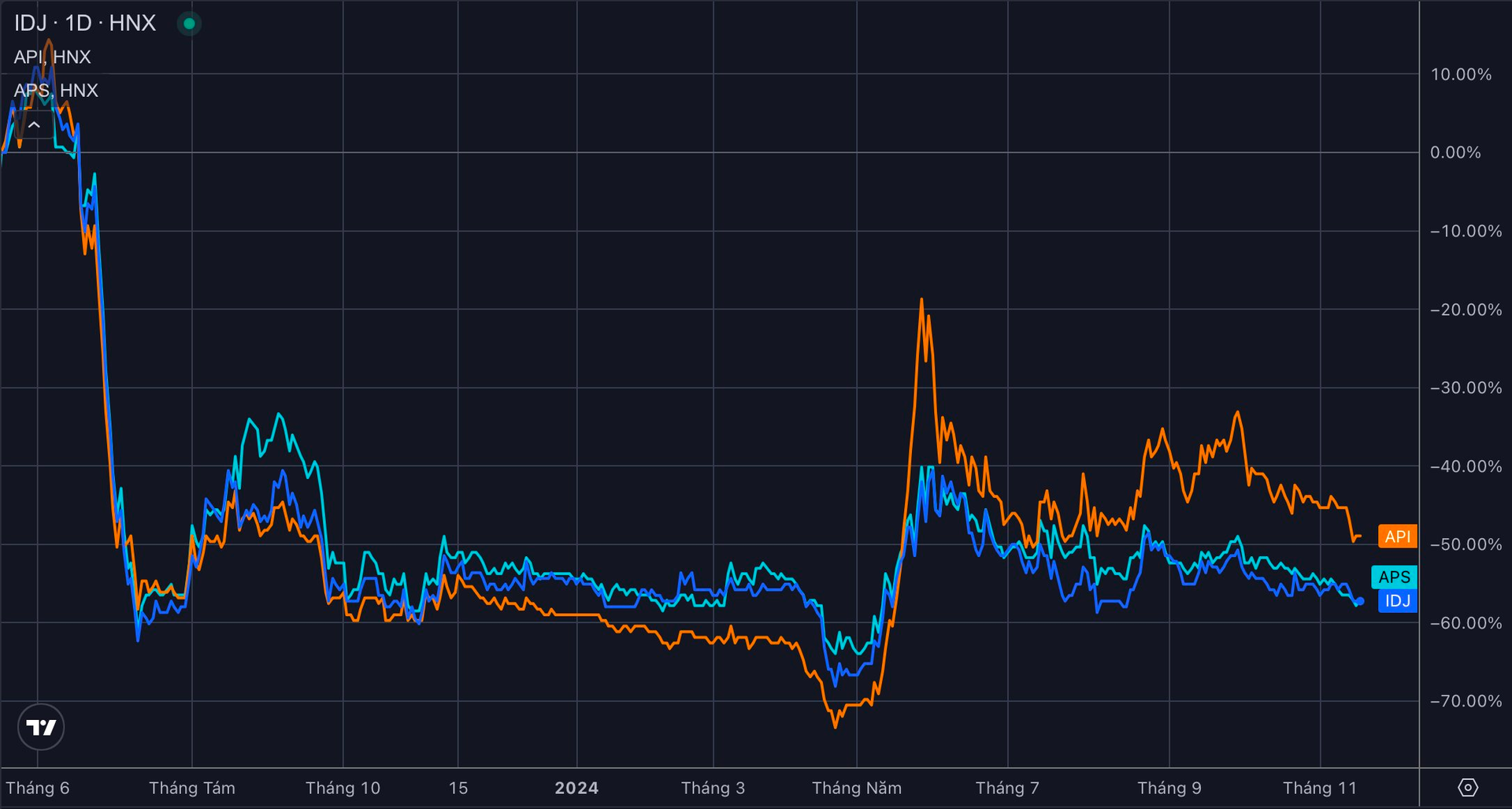
Task: Click the orange API price label
Action: 1398,536
